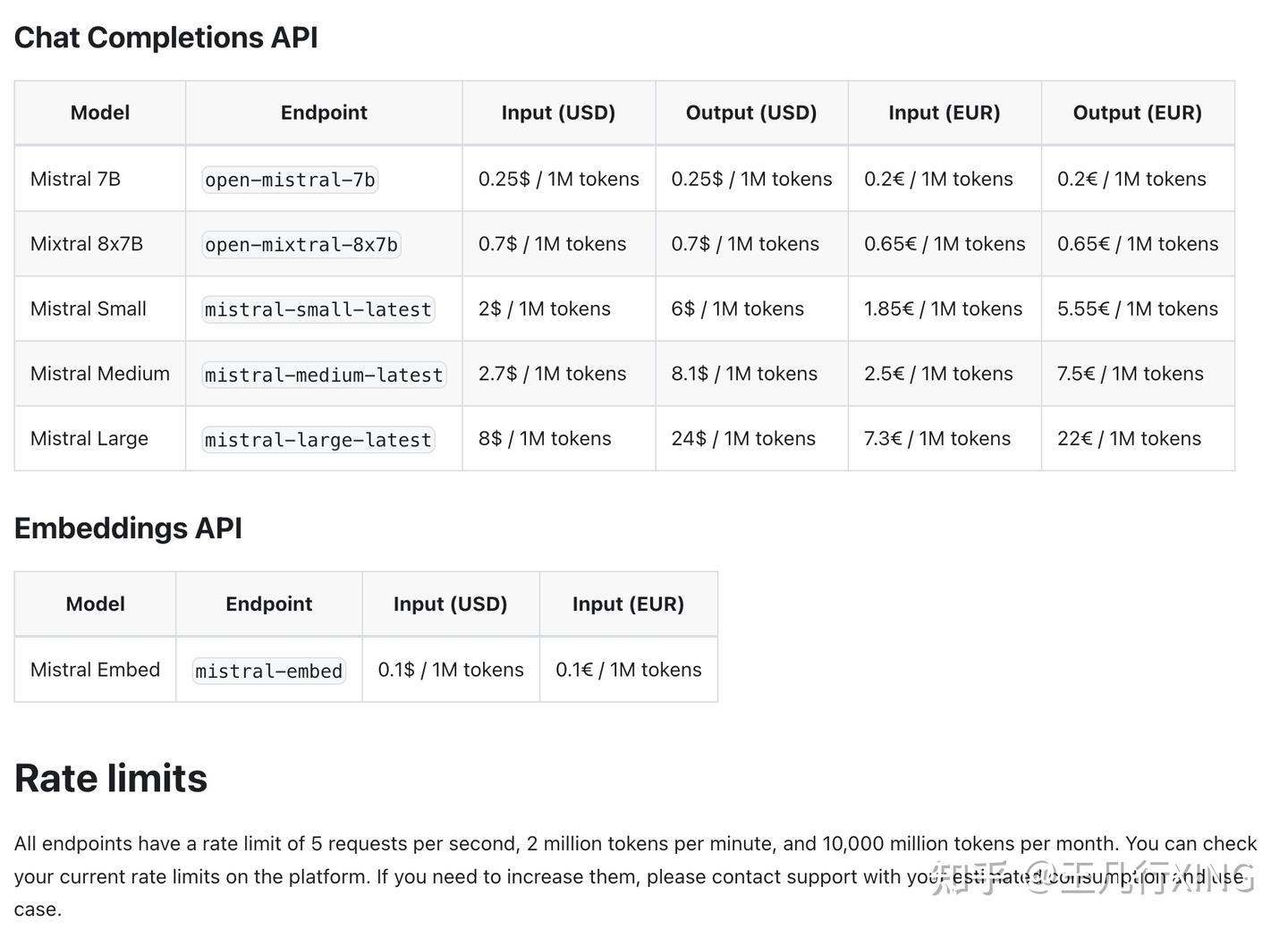Viewport: 1288px width, 929px height.
Task: Click the open-mixtral-8x7b endpoint code
Action: (x=301, y=245)
